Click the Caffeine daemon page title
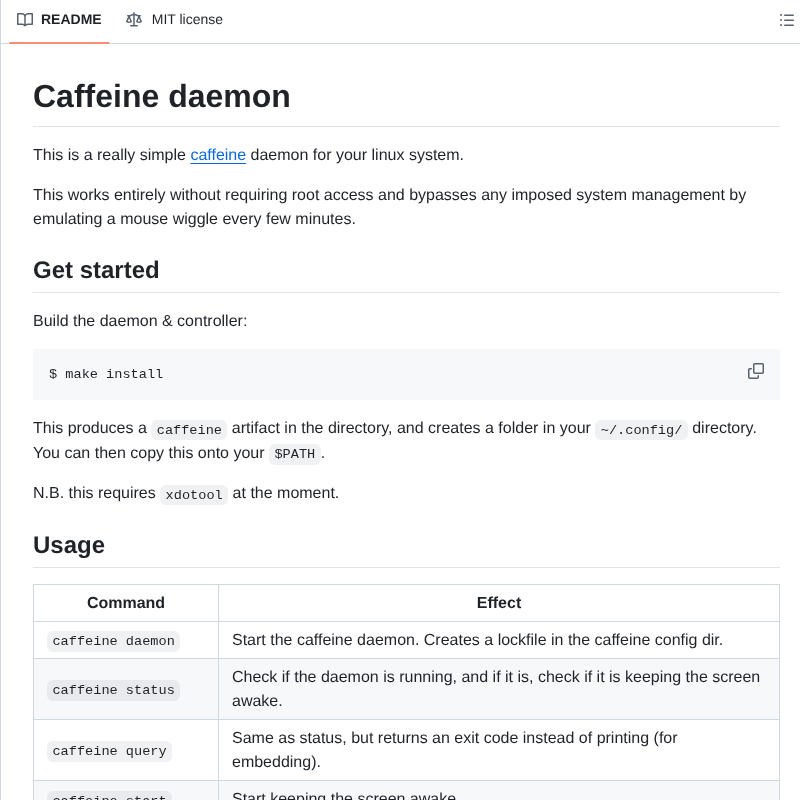 point(162,97)
